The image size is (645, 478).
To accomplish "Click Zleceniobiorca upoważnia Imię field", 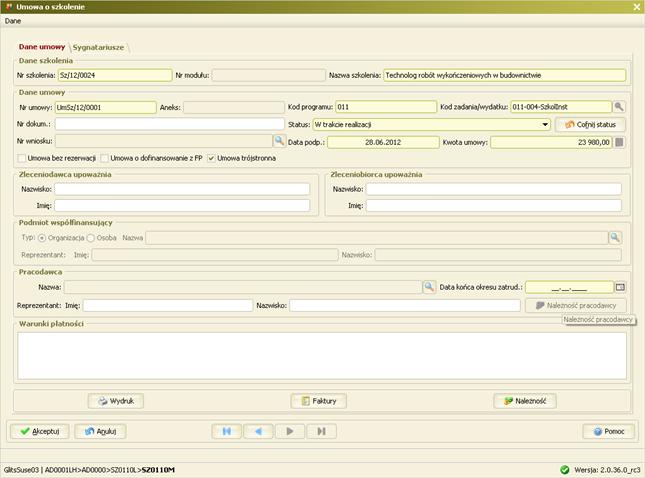I will tap(494, 205).
